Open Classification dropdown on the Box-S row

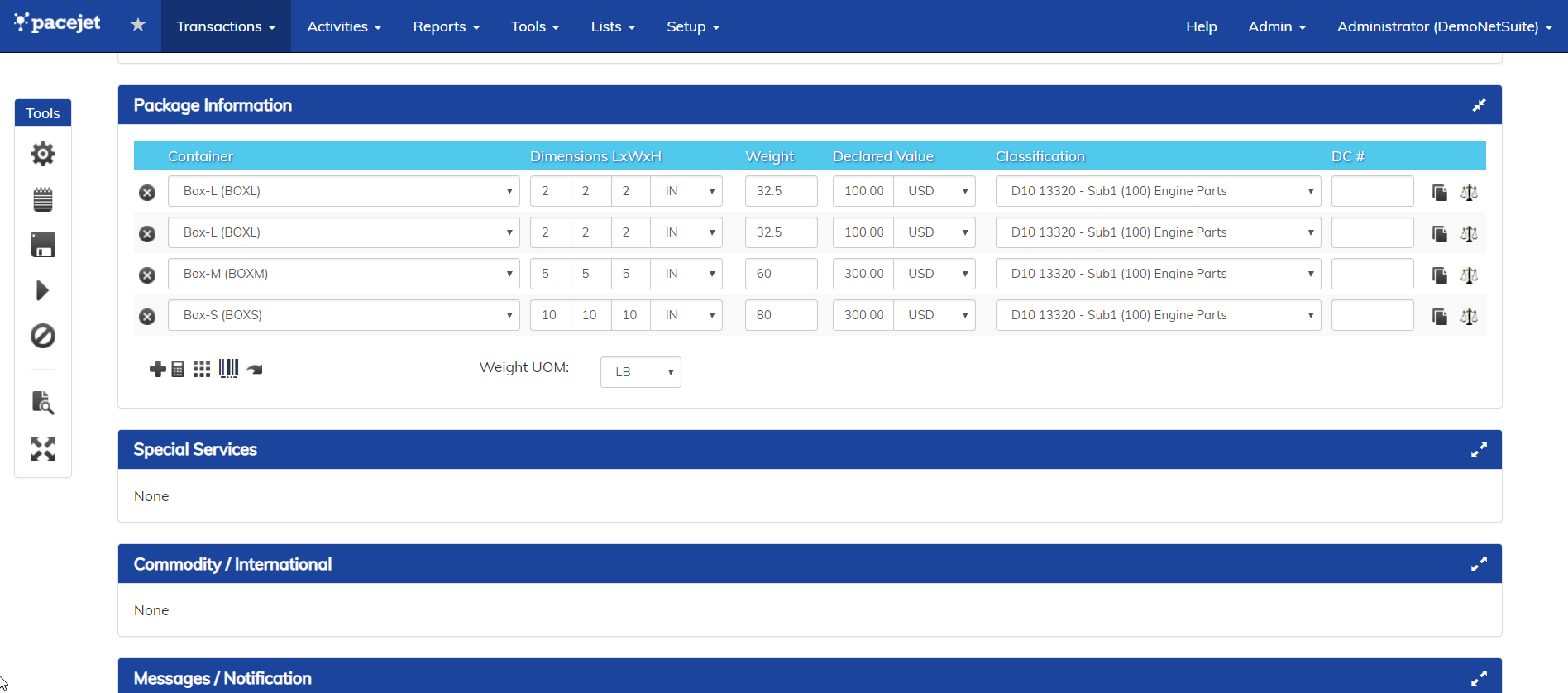pyautogui.click(x=1157, y=315)
